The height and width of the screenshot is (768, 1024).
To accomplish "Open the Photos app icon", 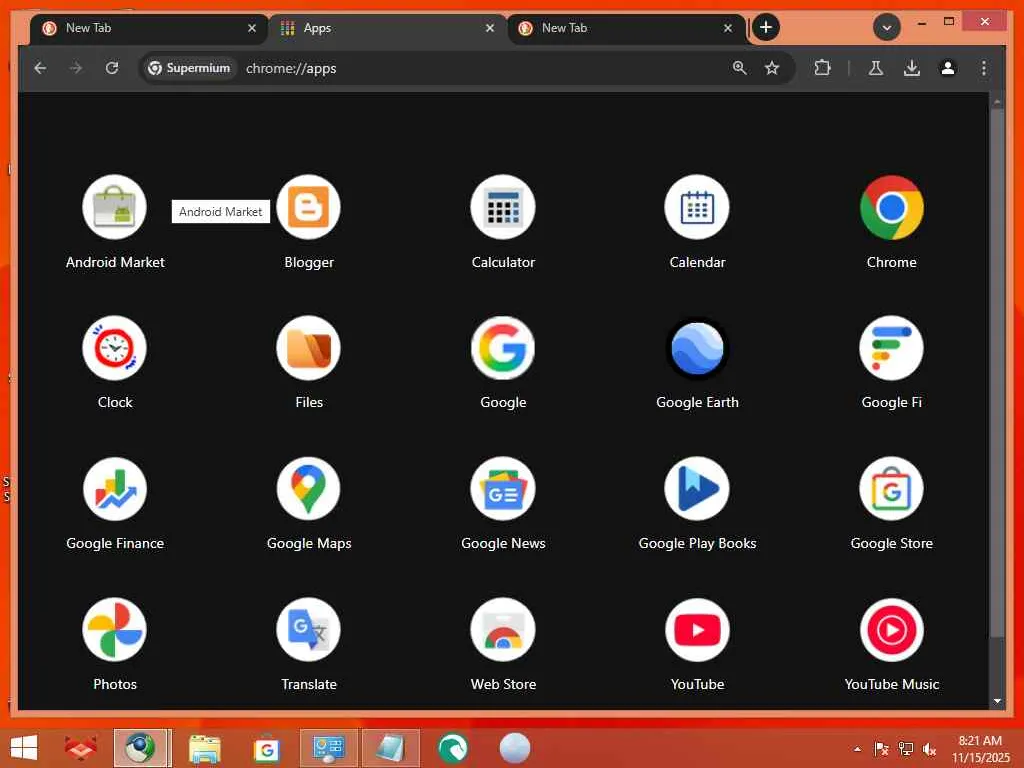I will 114,630.
